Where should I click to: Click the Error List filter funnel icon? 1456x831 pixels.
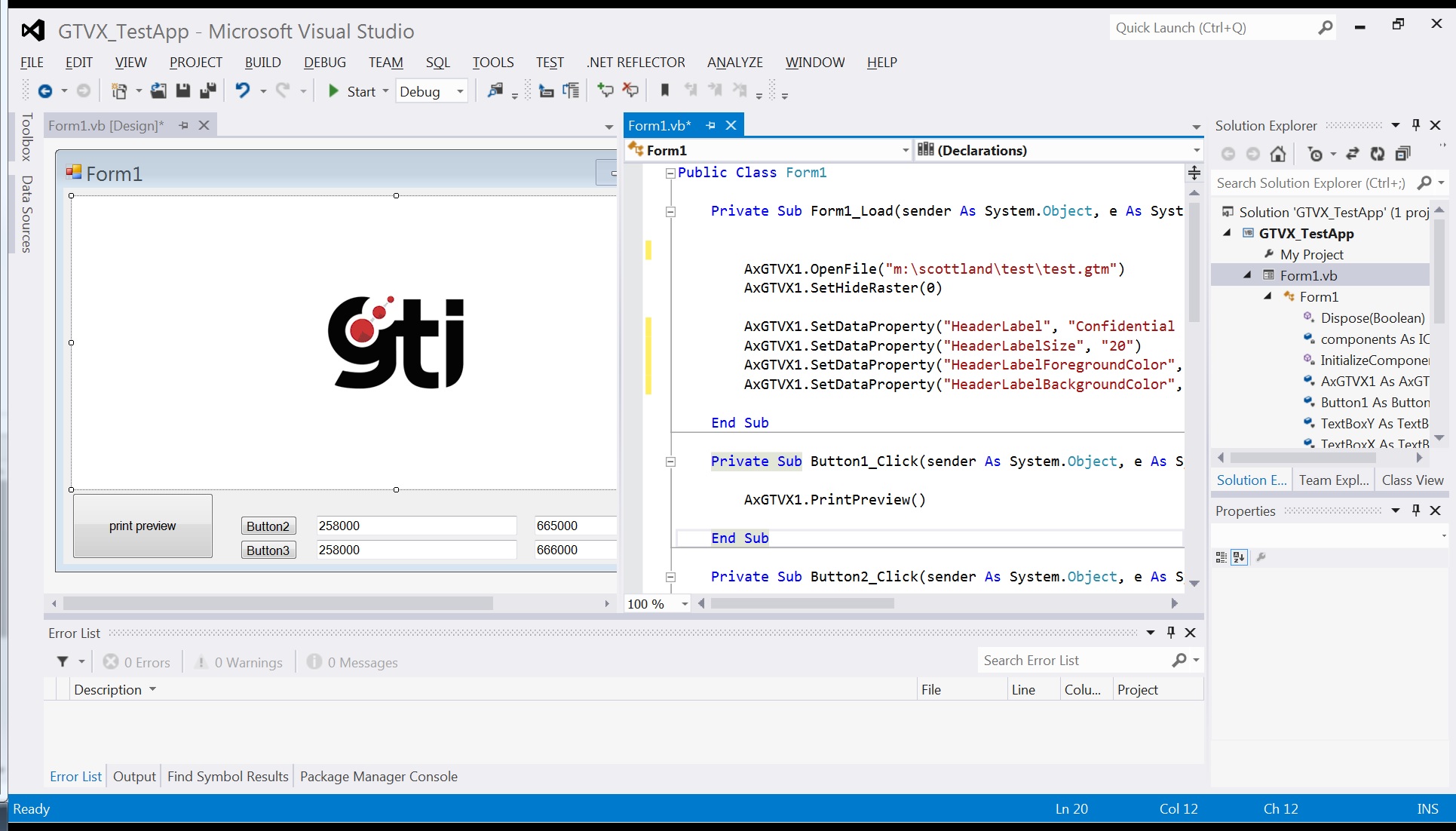pos(63,661)
